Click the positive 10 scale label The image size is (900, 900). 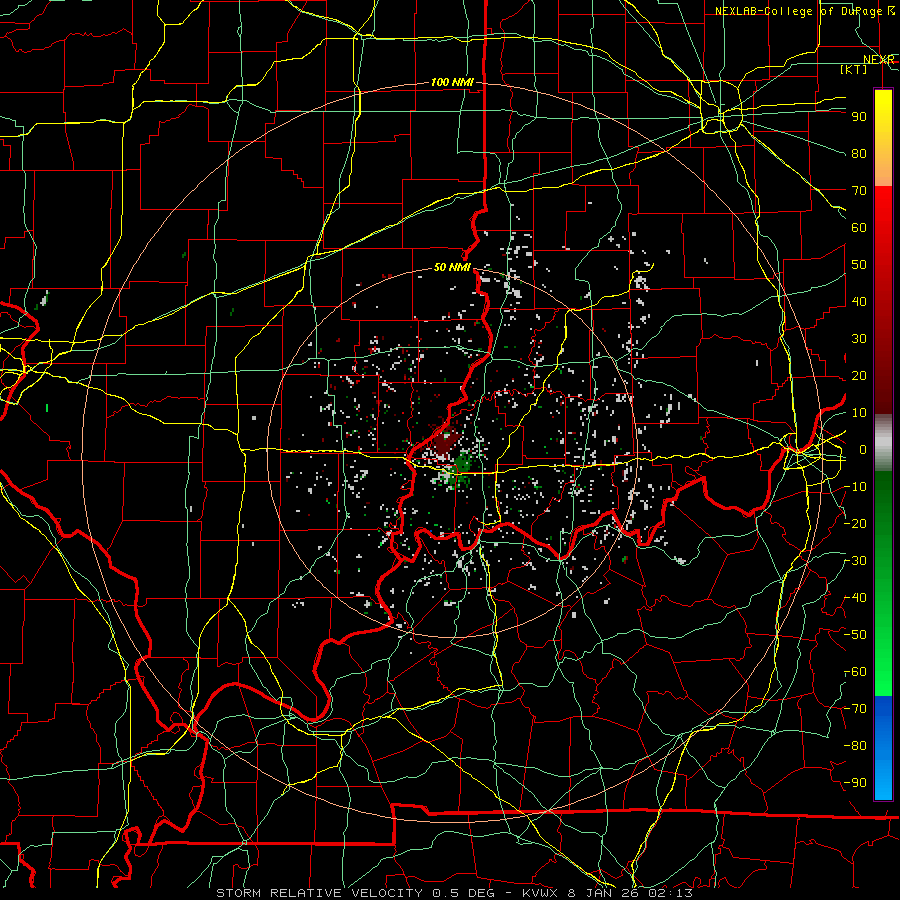(859, 413)
